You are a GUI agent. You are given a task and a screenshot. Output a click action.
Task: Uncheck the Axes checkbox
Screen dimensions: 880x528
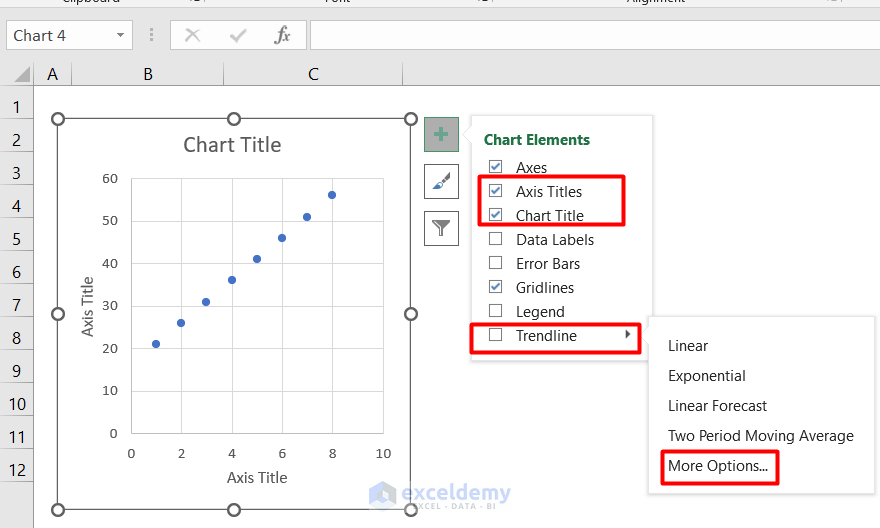click(495, 167)
